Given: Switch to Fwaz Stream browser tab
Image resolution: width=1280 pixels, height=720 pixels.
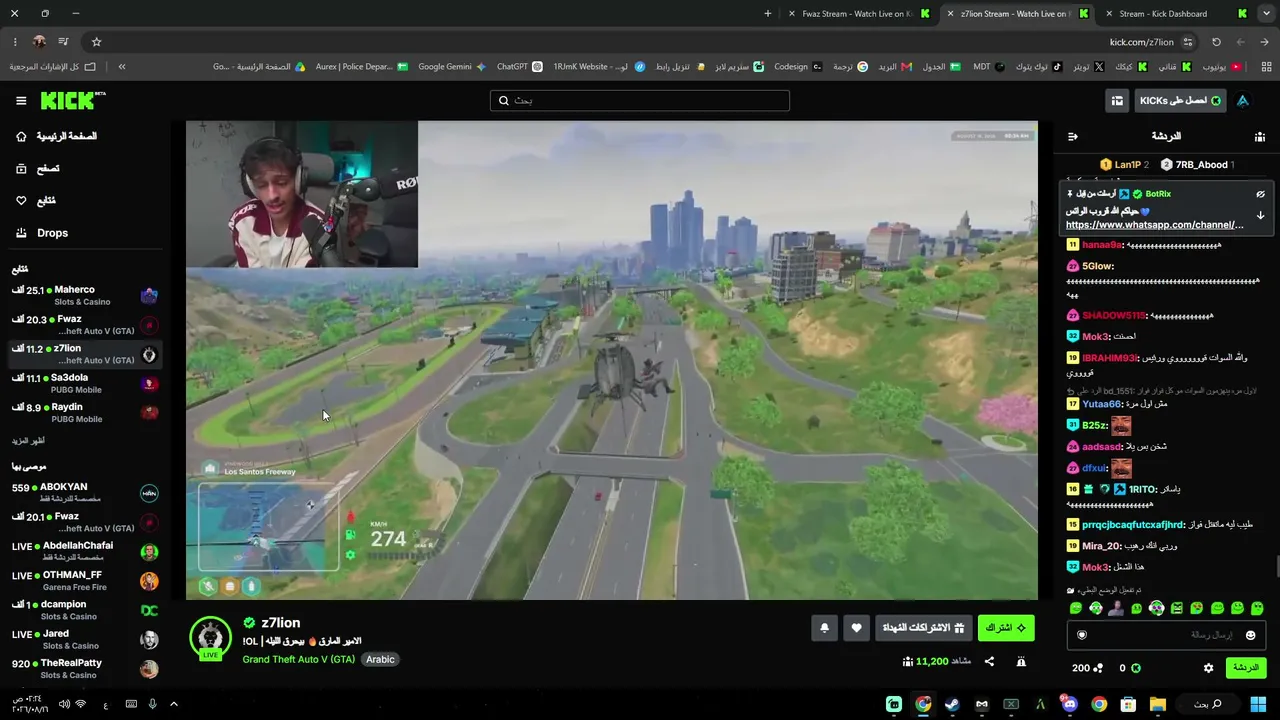Looking at the screenshot, I should [857, 14].
